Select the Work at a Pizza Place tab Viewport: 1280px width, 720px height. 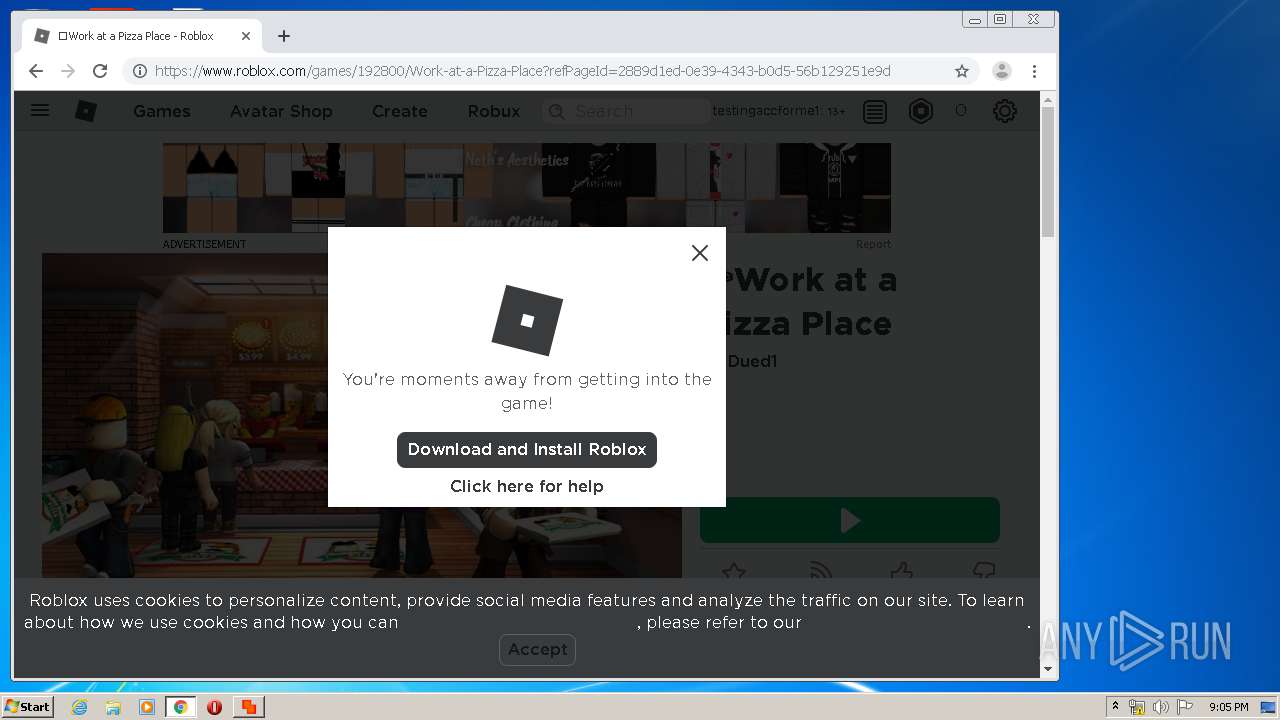point(141,36)
